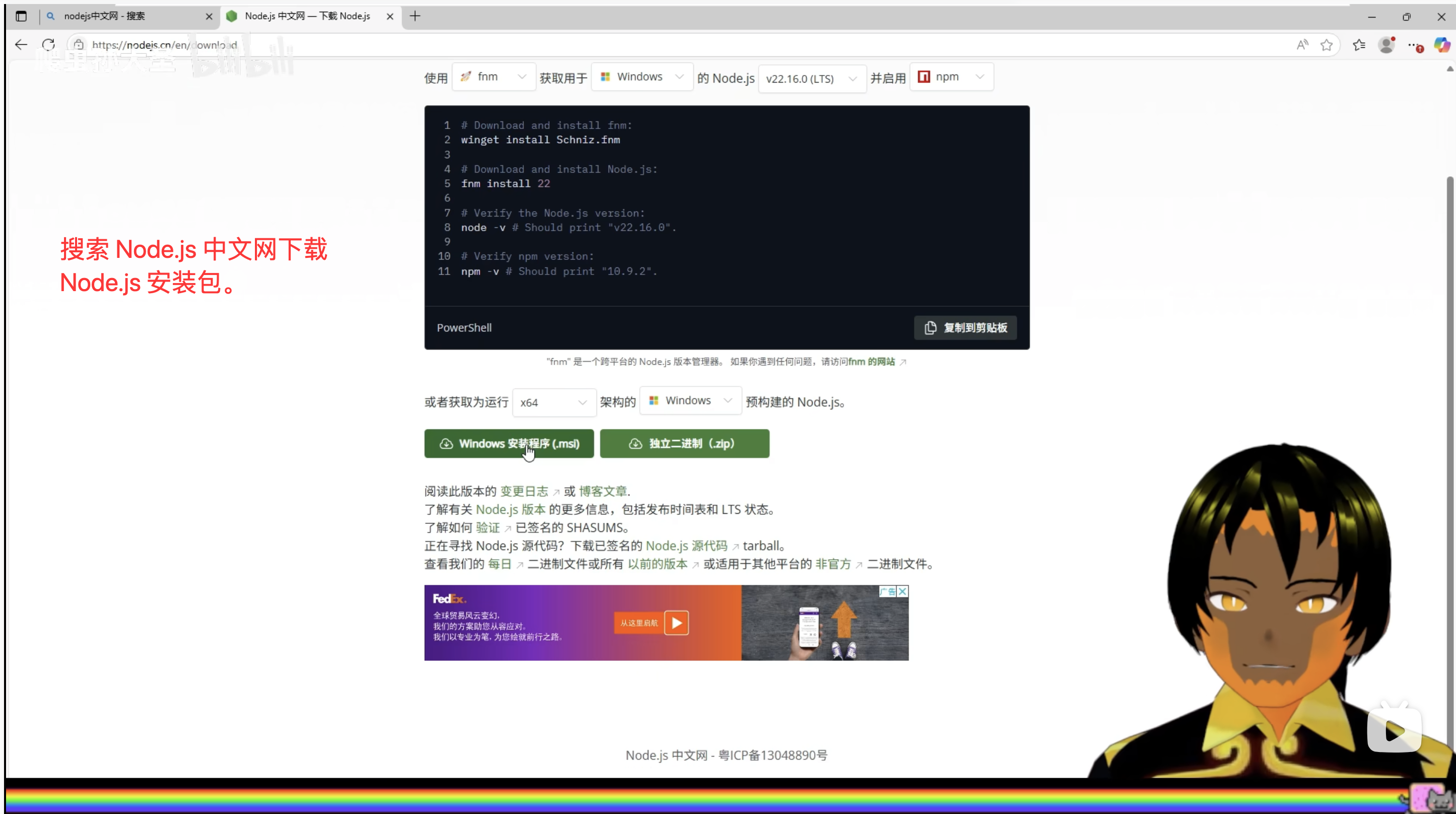
Task: Close the nodejs中文网 search tab
Action: (x=209, y=17)
